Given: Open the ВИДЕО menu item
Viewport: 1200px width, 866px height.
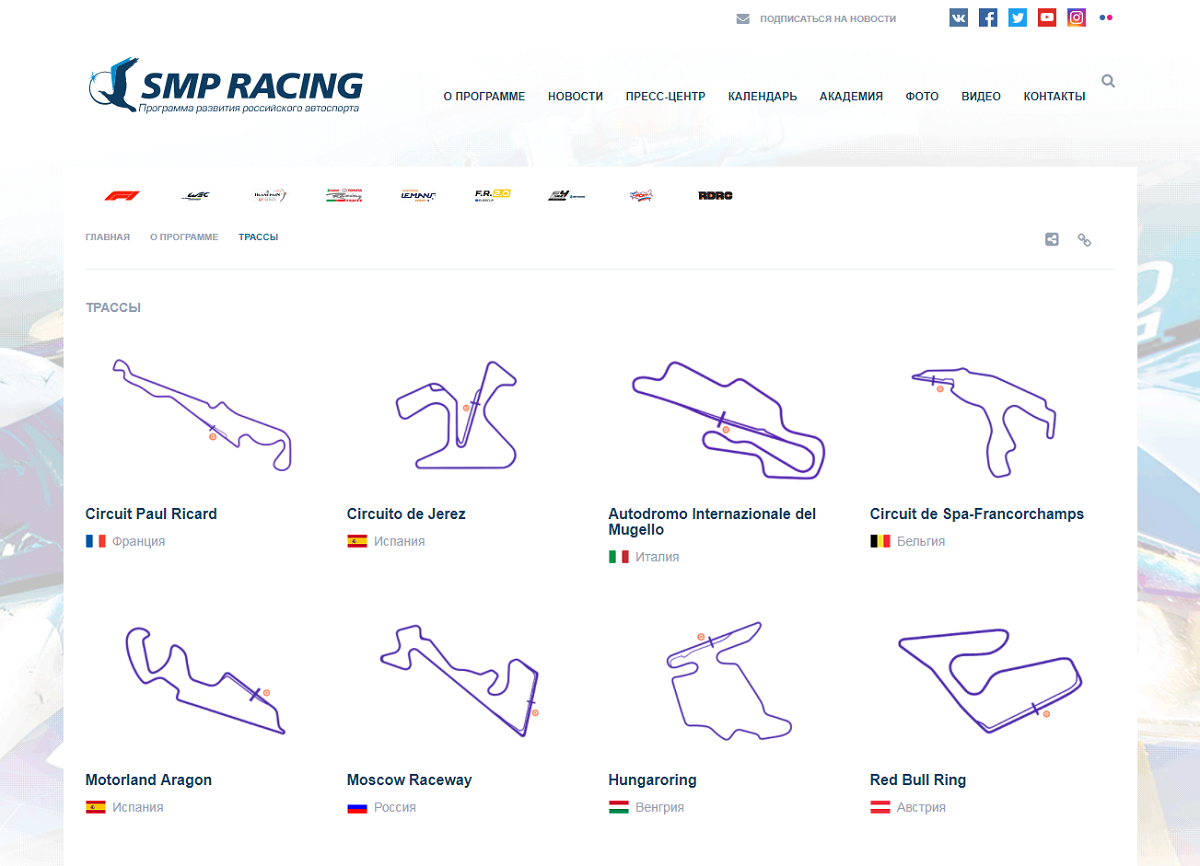Looking at the screenshot, I should pyautogui.click(x=981, y=96).
